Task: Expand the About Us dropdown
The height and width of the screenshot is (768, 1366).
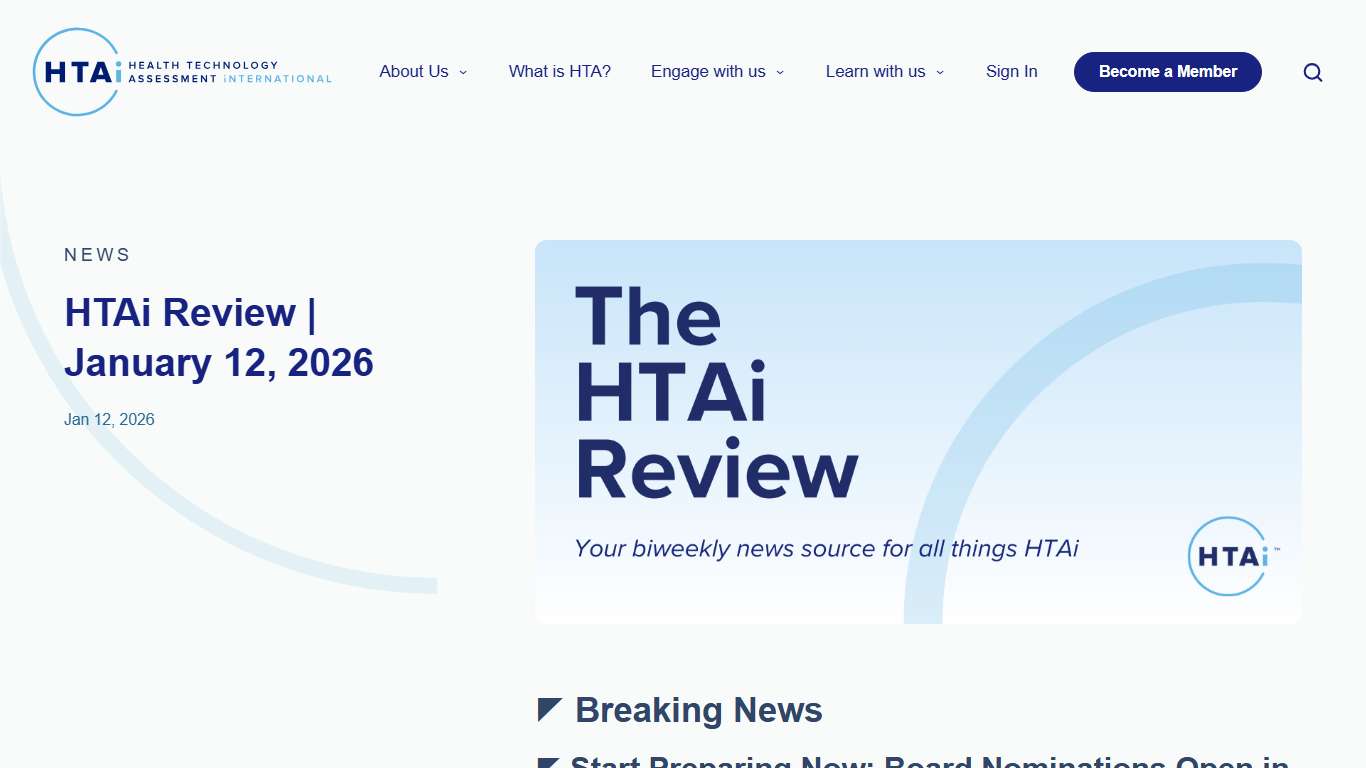Action: pyautogui.click(x=422, y=71)
